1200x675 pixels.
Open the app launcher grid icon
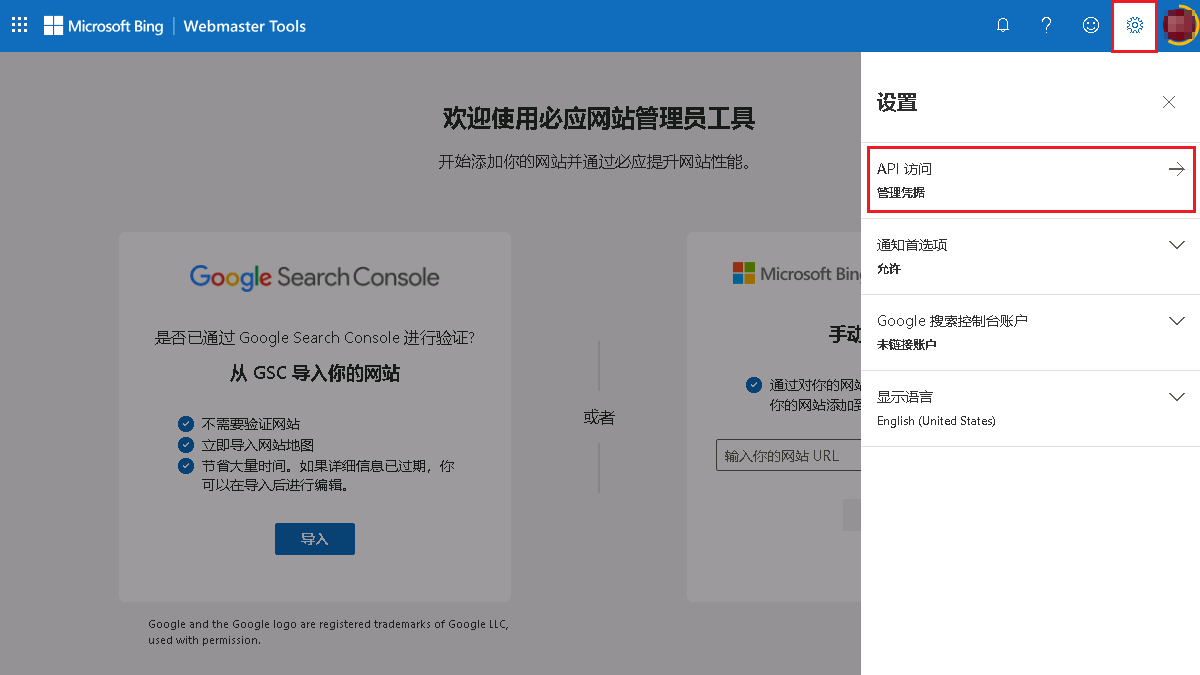click(x=19, y=26)
